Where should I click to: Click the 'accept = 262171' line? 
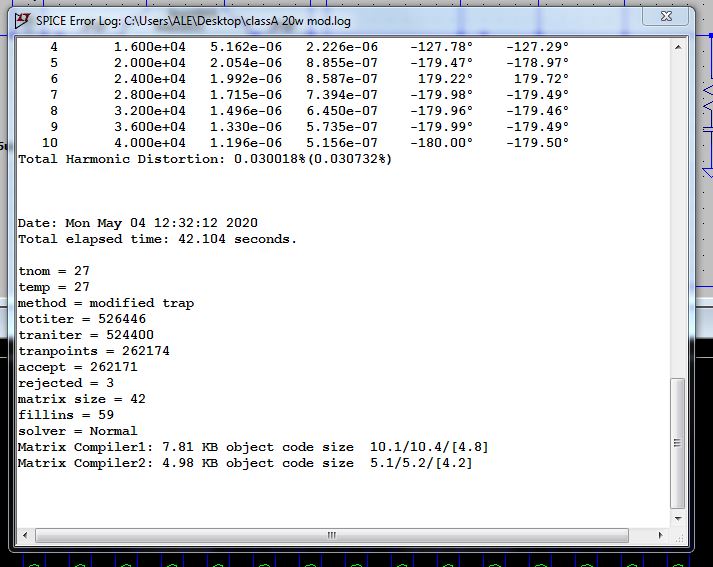pos(78,367)
